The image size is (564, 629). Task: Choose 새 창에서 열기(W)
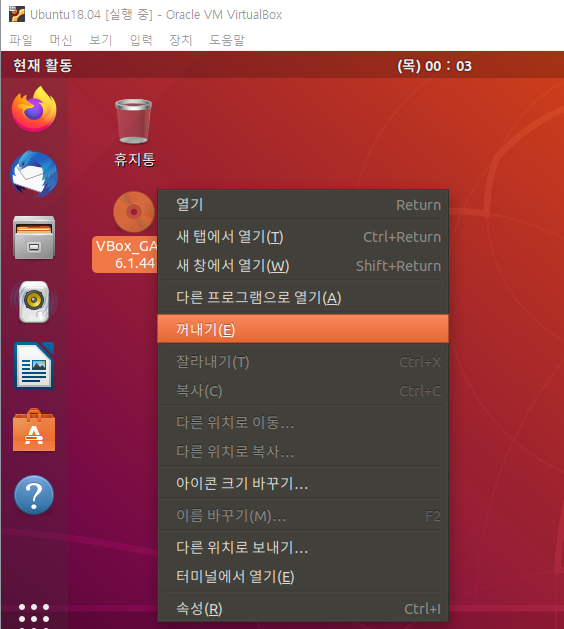303,265
